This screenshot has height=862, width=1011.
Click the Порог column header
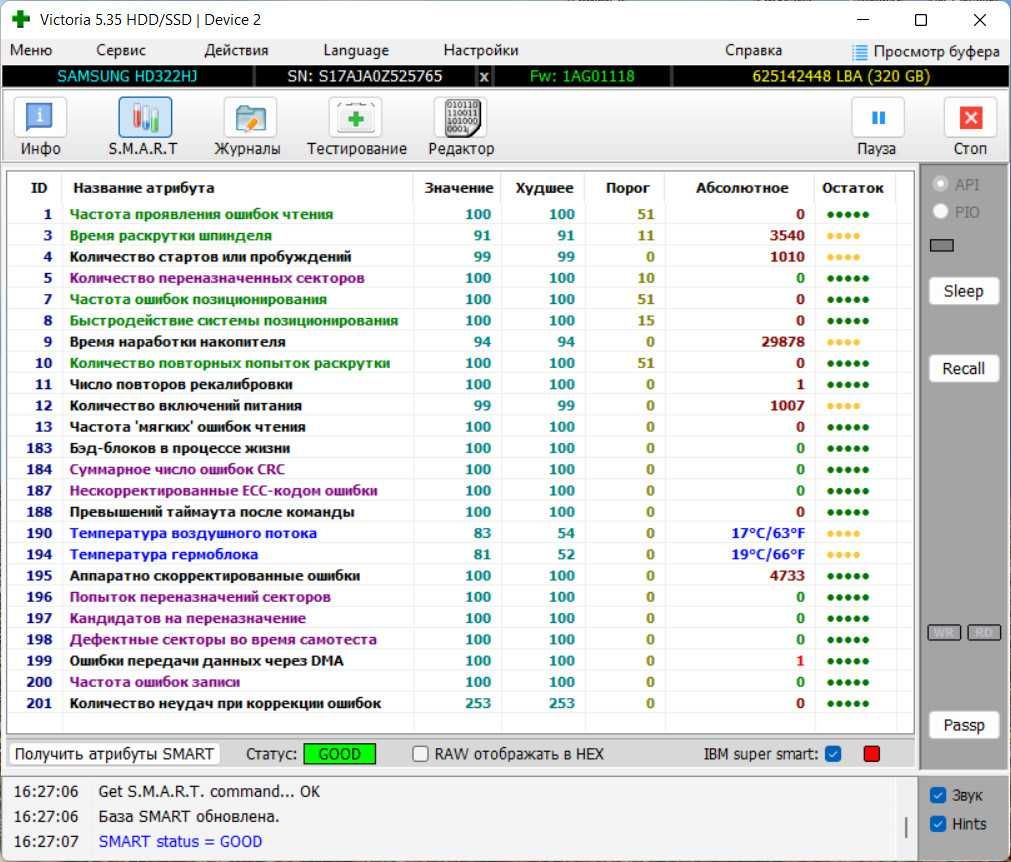(627, 188)
